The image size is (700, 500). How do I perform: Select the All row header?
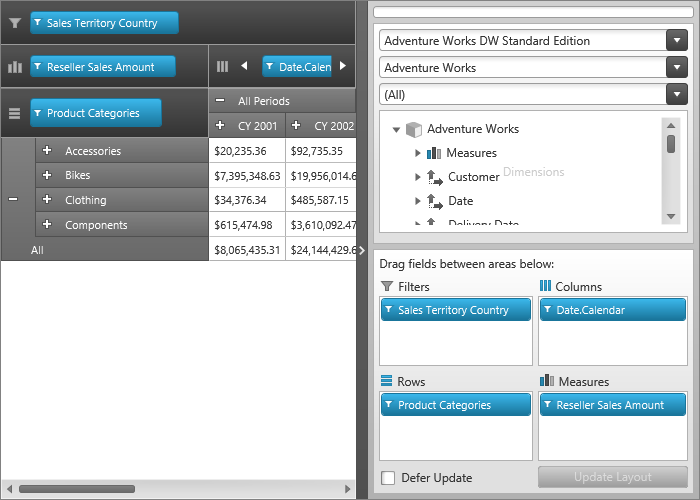[105, 250]
